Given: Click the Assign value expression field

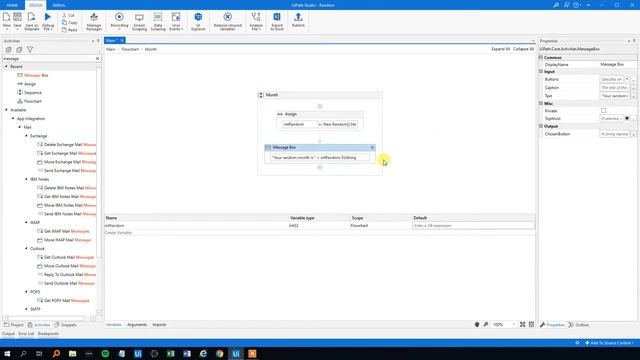Looking at the screenshot, I should pos(340,124).
